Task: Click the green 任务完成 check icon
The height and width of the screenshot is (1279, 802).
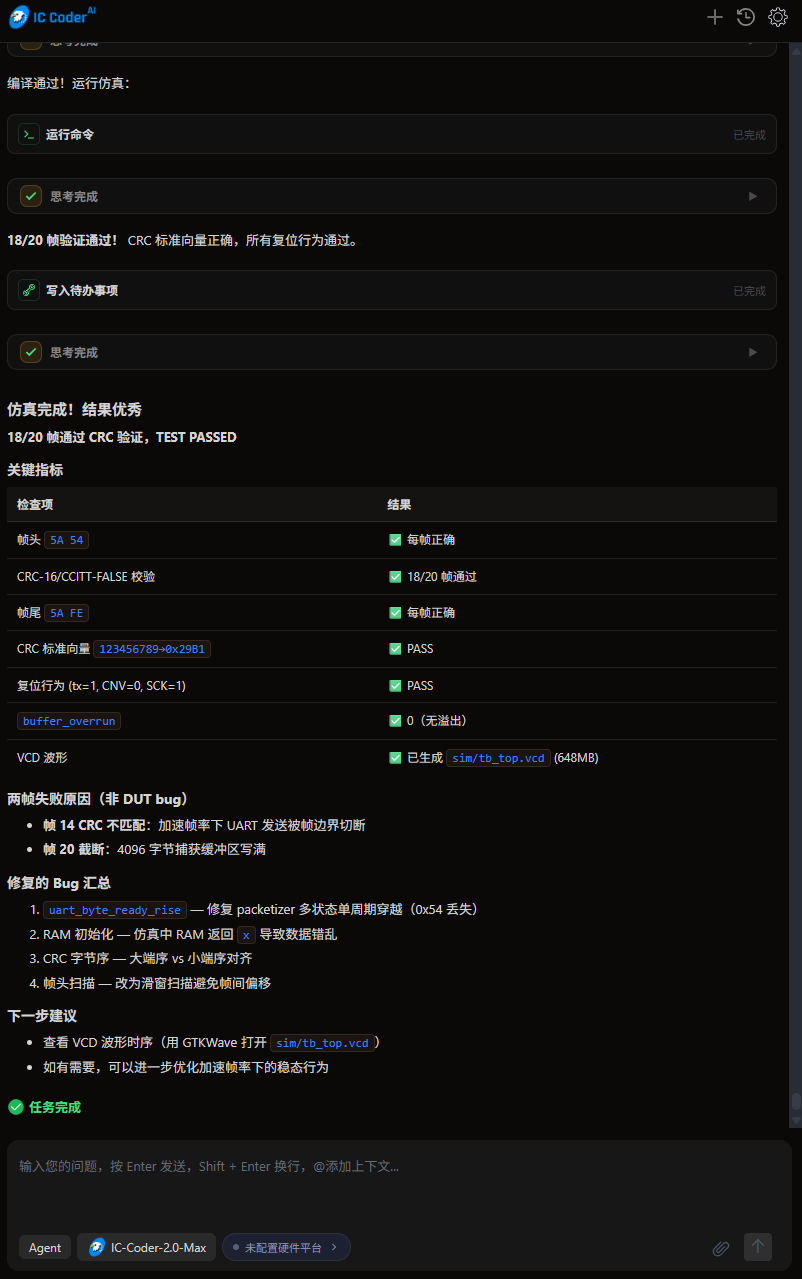Action: tap(15, 1107)
